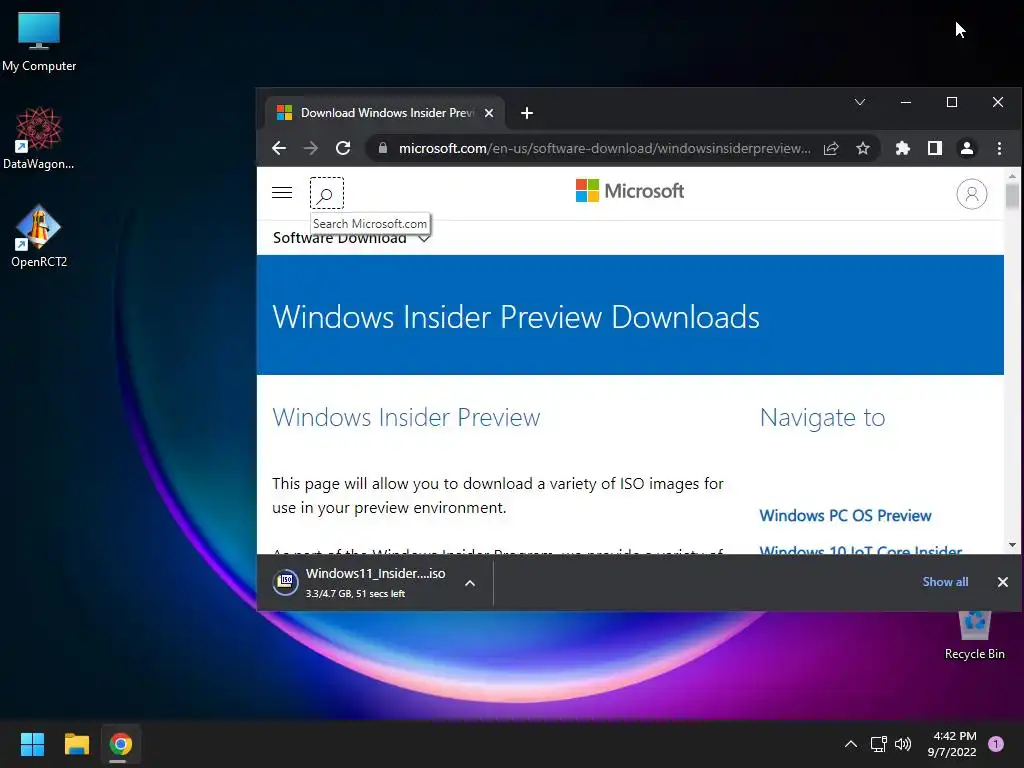Launch OpenRCT2 desktop shortcut

(x=39, y=236)
